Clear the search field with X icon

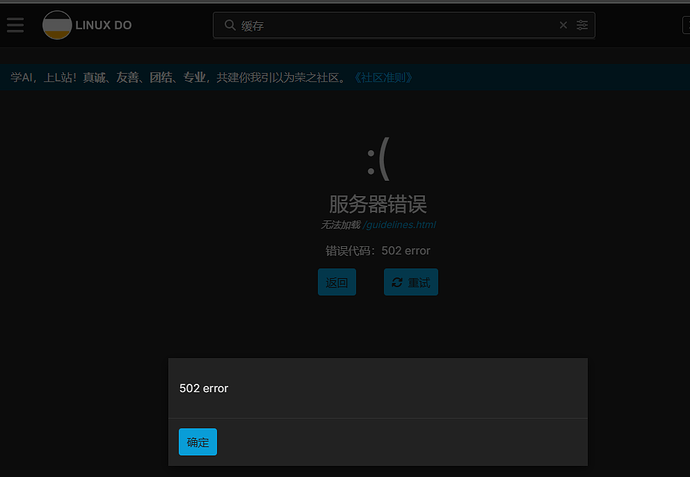pyautogui.click(x=563, y=25)
